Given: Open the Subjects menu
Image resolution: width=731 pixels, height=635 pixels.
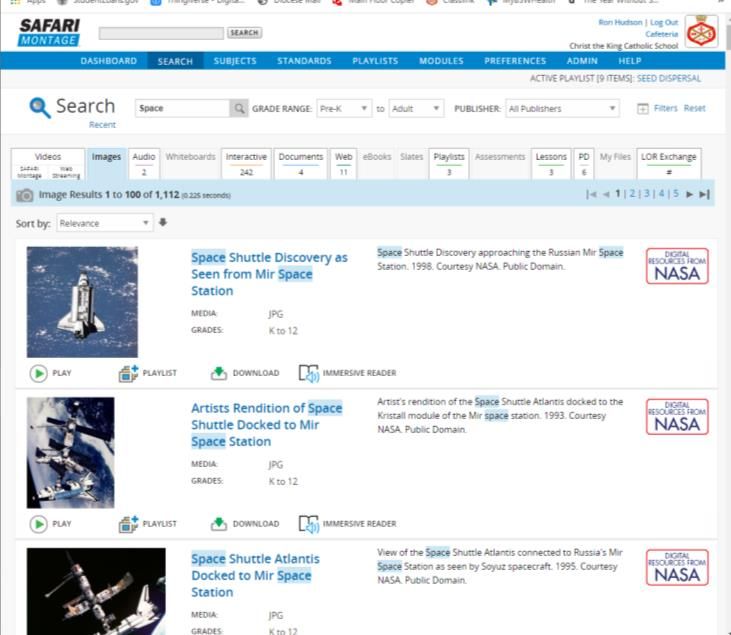Looking at the screenshot, I should click(x=235, y=61).
